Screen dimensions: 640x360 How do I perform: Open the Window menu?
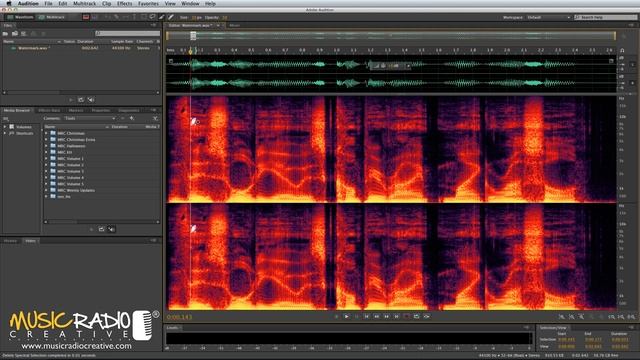[x=190, y=3]
